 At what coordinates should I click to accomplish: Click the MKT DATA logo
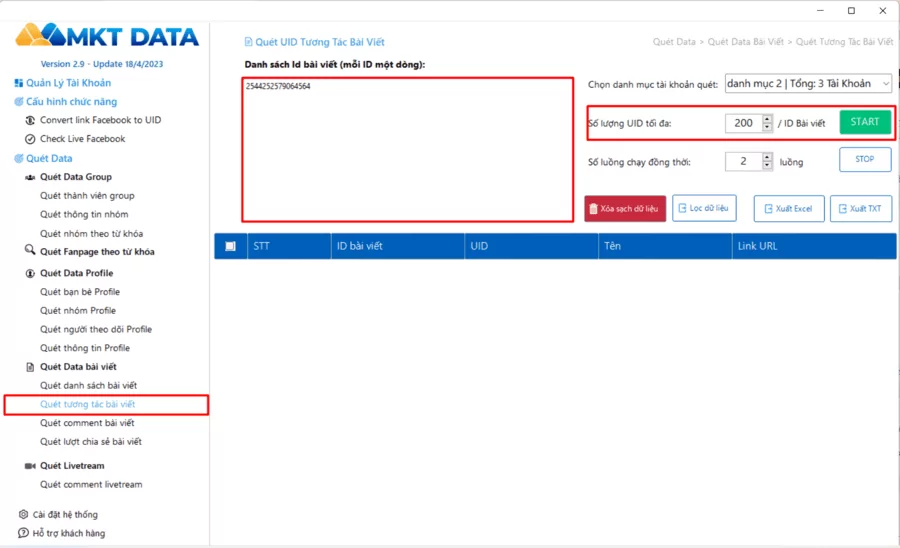pyautogui.click(x=107, y=36)
